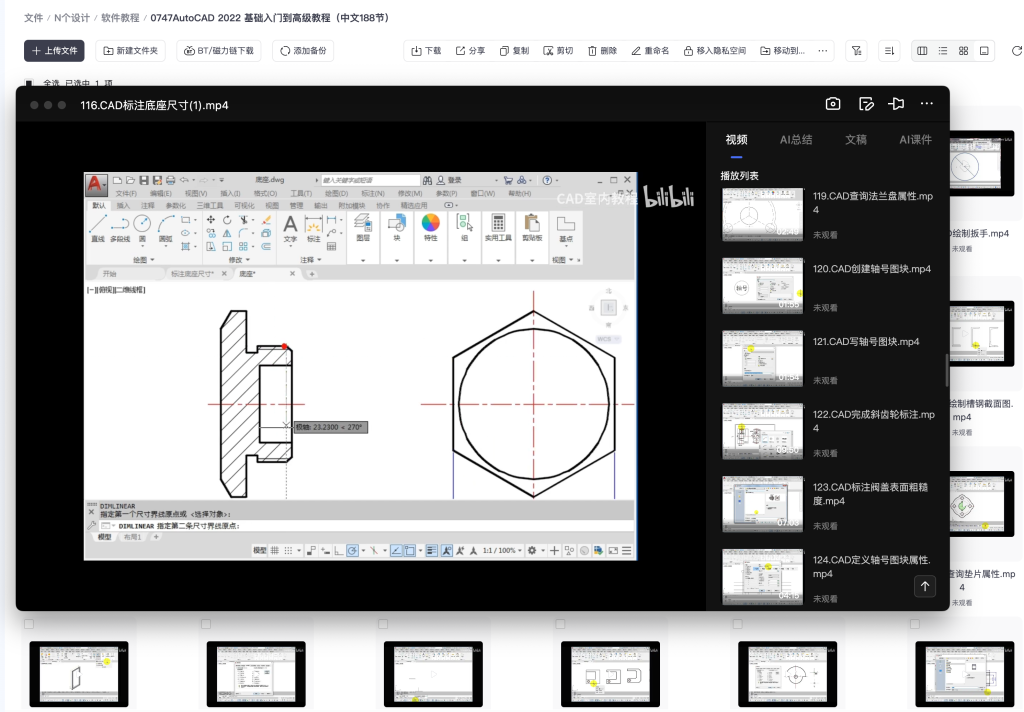Jump to playlist top with arrow button
This screenshot has height=712, width=1024.
coord(925,587)
